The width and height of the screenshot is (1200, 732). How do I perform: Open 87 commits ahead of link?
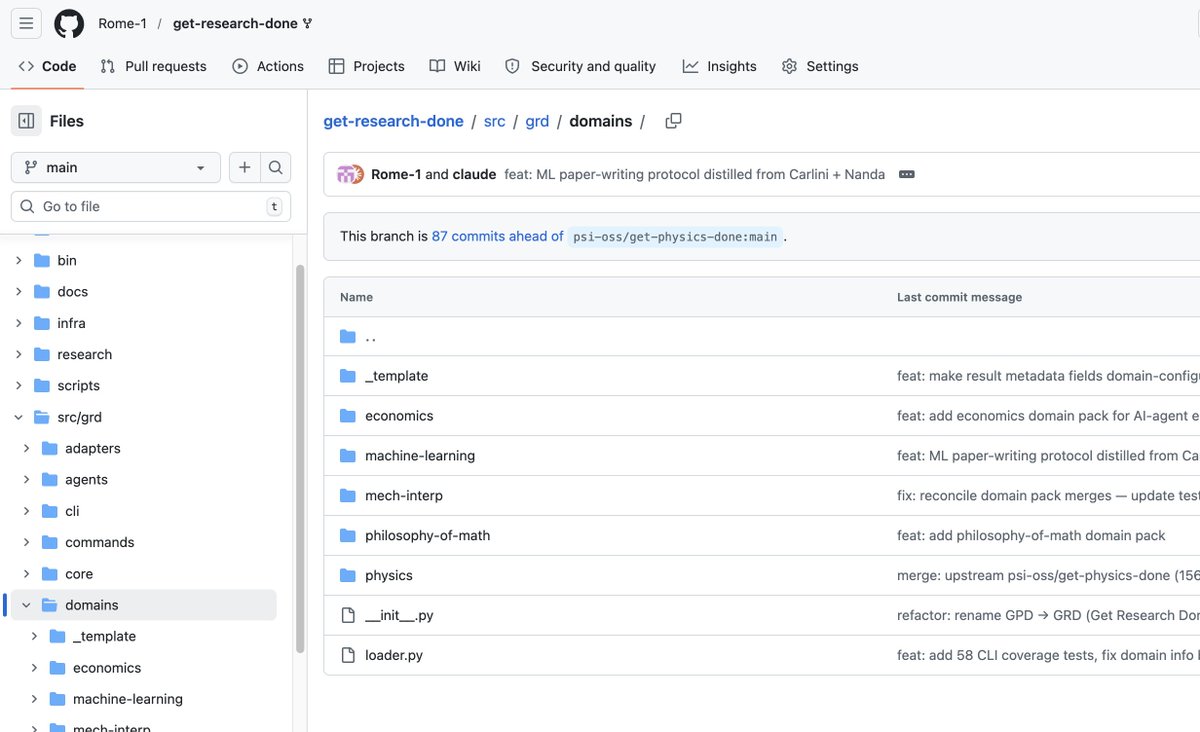click(x=497, y=236)
